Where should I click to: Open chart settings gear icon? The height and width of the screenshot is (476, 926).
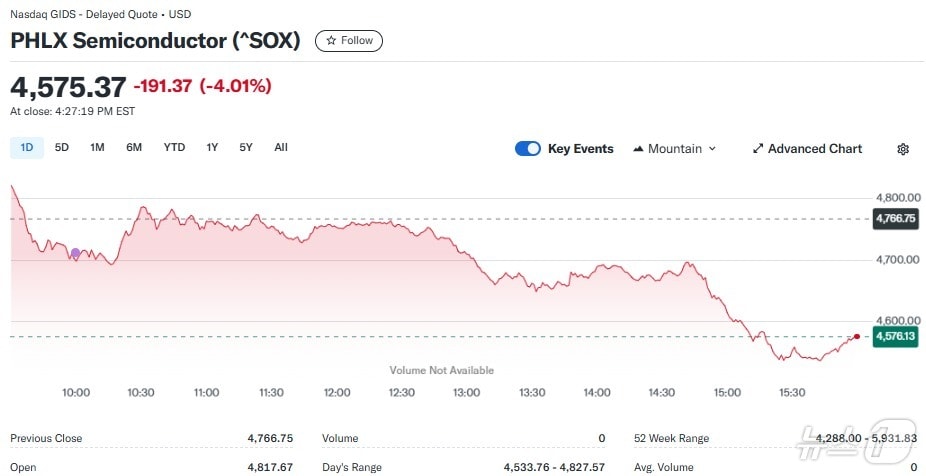903,149
